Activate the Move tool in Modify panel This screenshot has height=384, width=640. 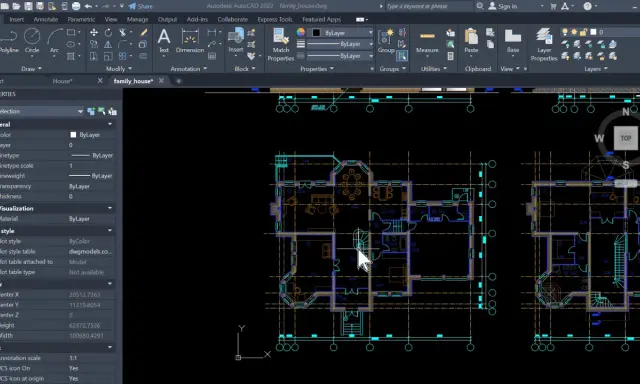pos(94,33)
